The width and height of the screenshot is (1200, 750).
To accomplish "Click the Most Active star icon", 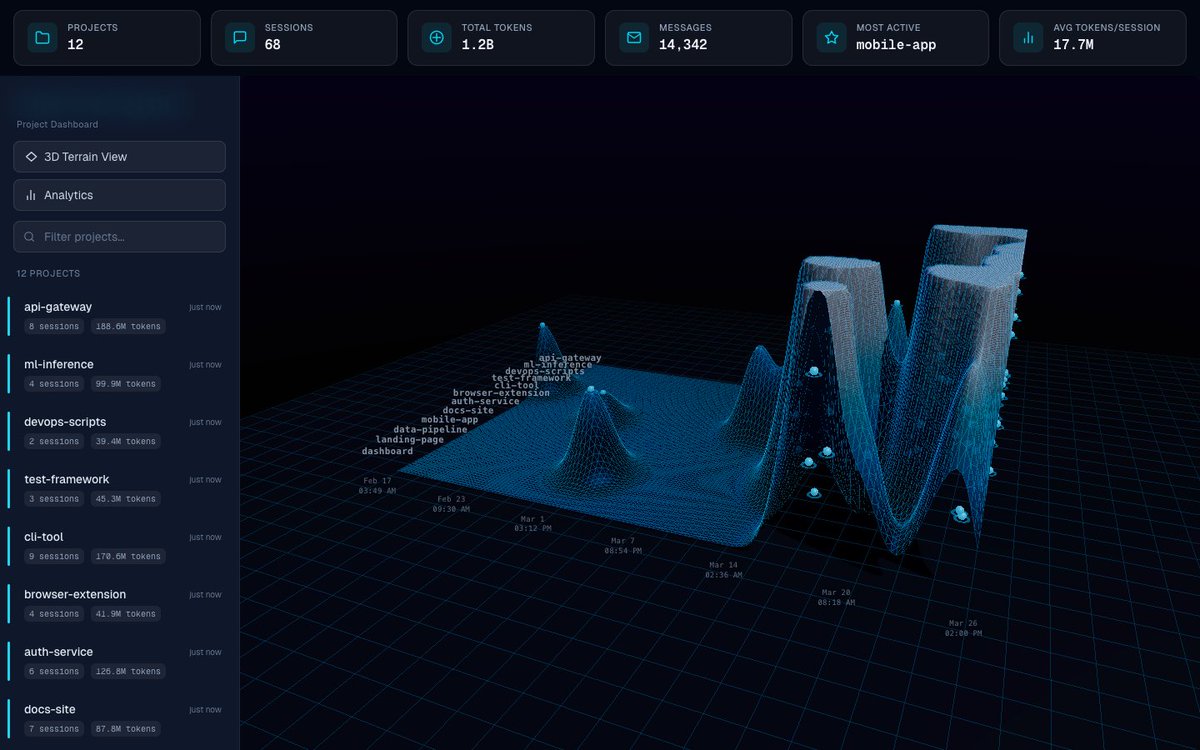I will coord(831,38).
